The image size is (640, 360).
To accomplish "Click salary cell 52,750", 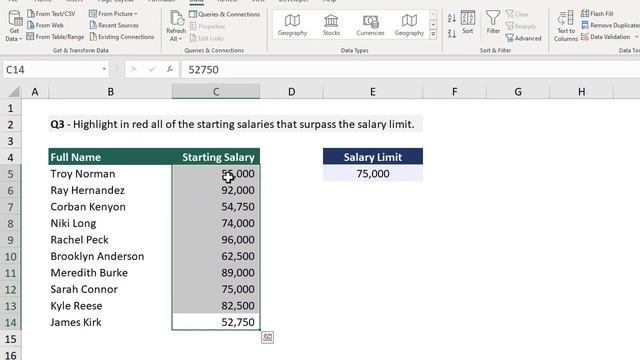I will click(216, 322).
